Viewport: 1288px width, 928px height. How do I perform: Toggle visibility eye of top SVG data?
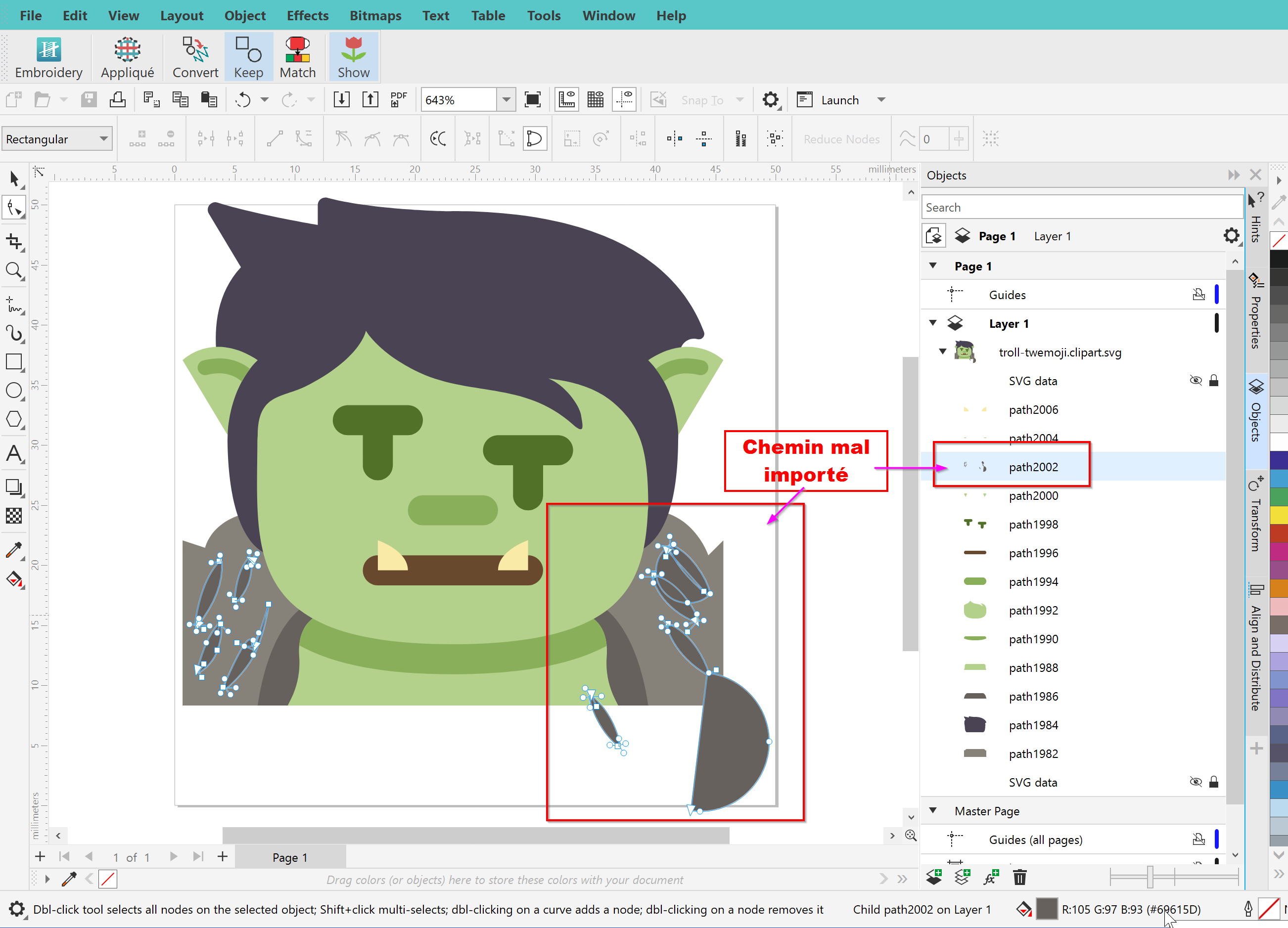[1196, 380]
